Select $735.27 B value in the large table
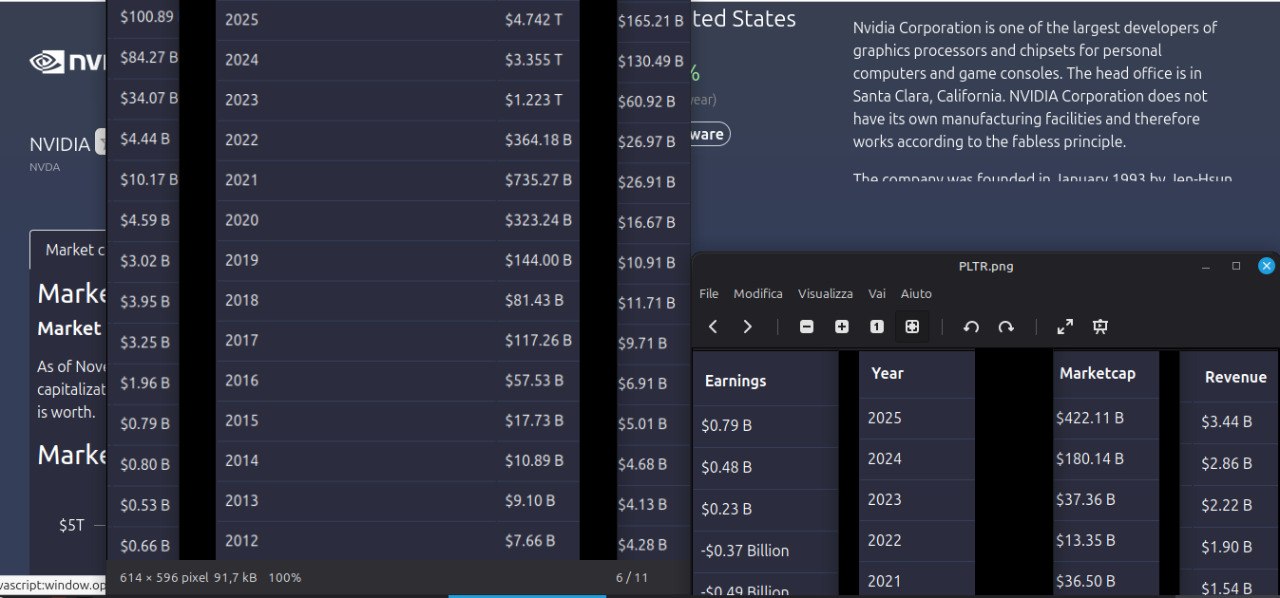Screen dimensions: 1280x598 click(538, 180)
